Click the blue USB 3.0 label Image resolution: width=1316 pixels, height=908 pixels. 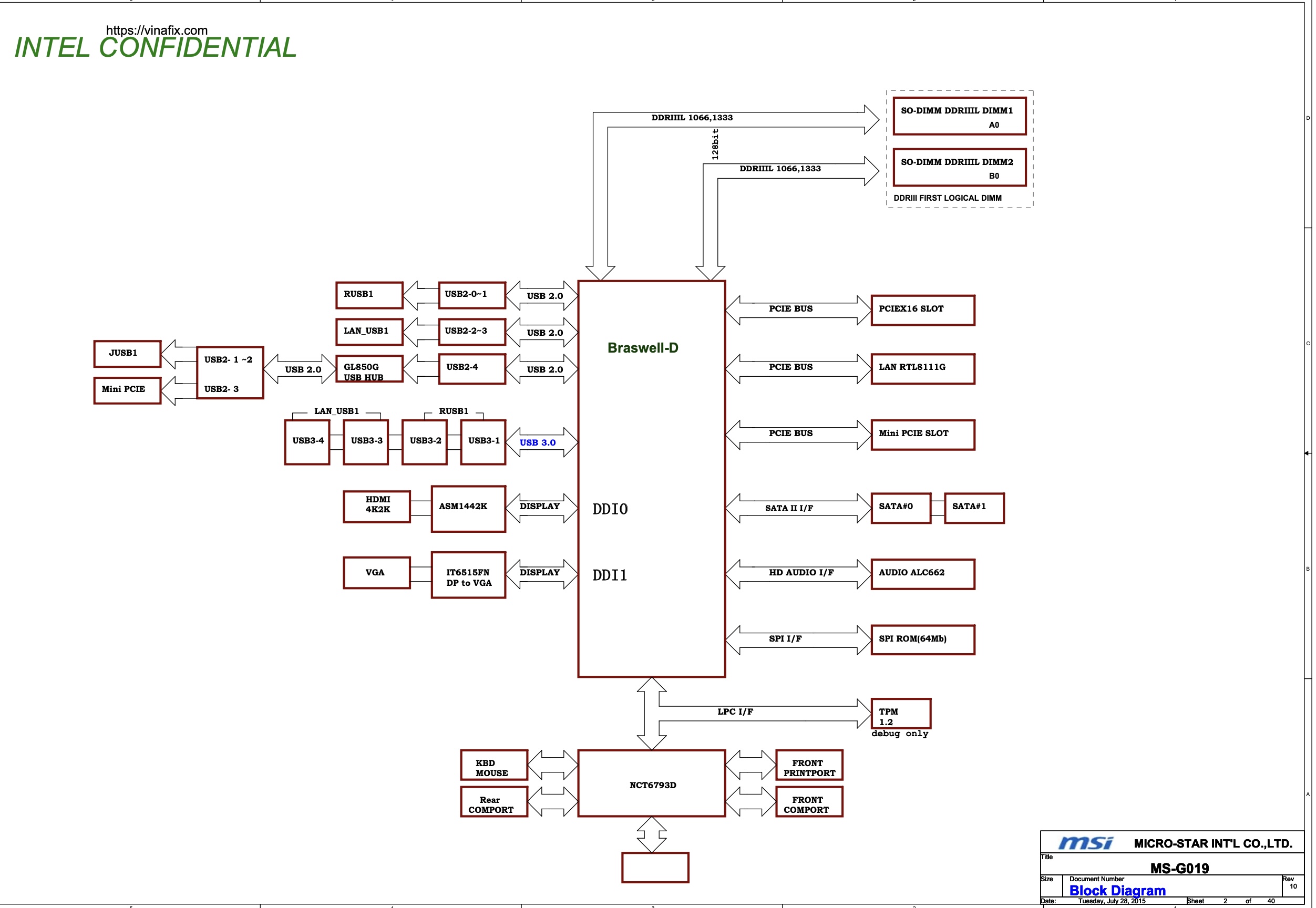point(537,442)
